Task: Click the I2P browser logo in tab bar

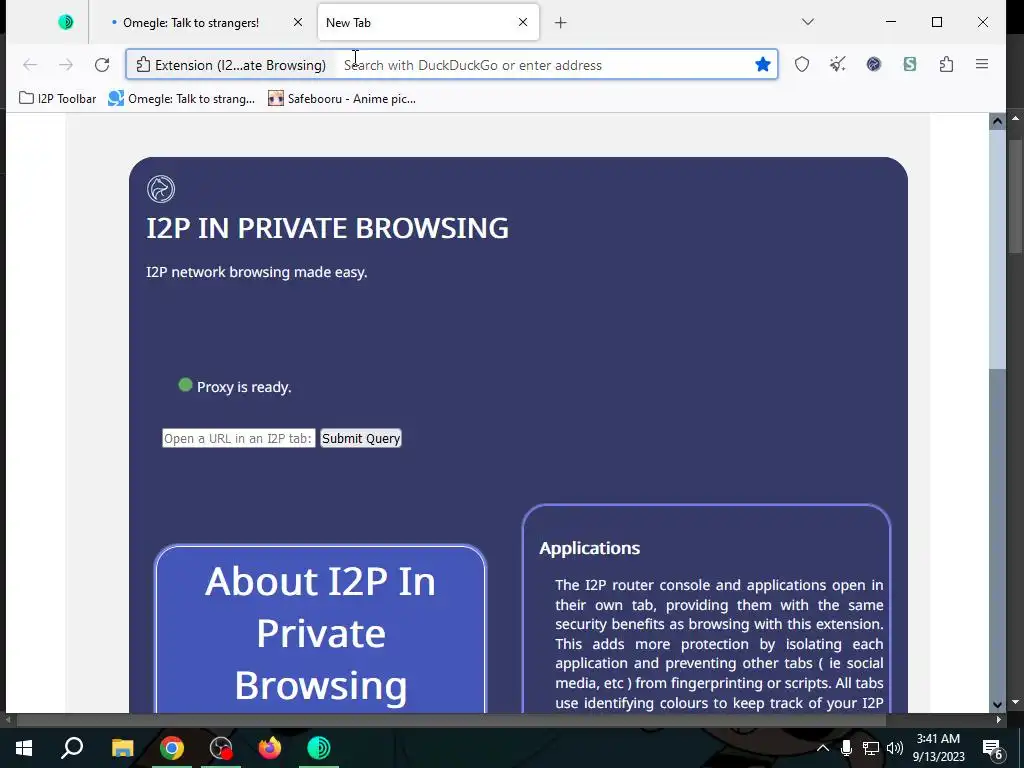Action: [65, 22]
